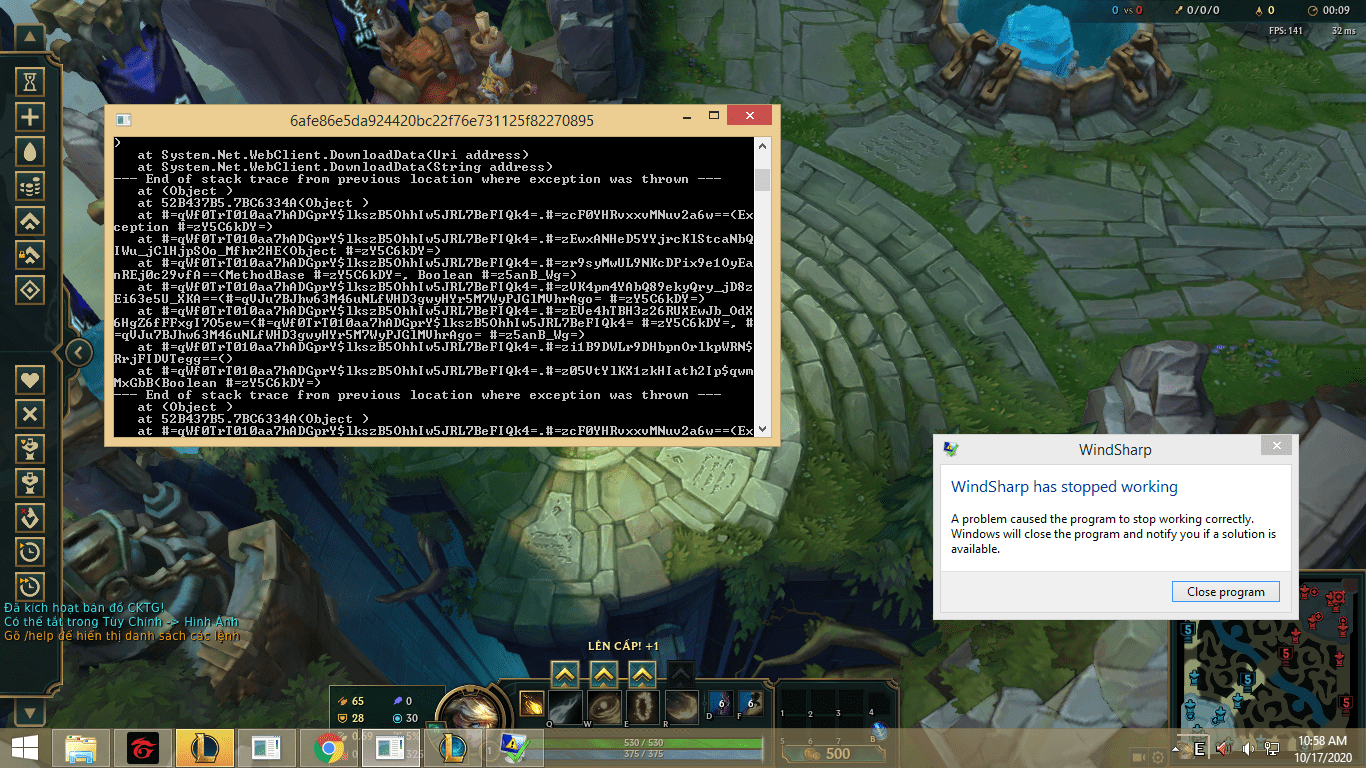
Task: Click the X icon in practice sidebar
Action: (31, 414)
